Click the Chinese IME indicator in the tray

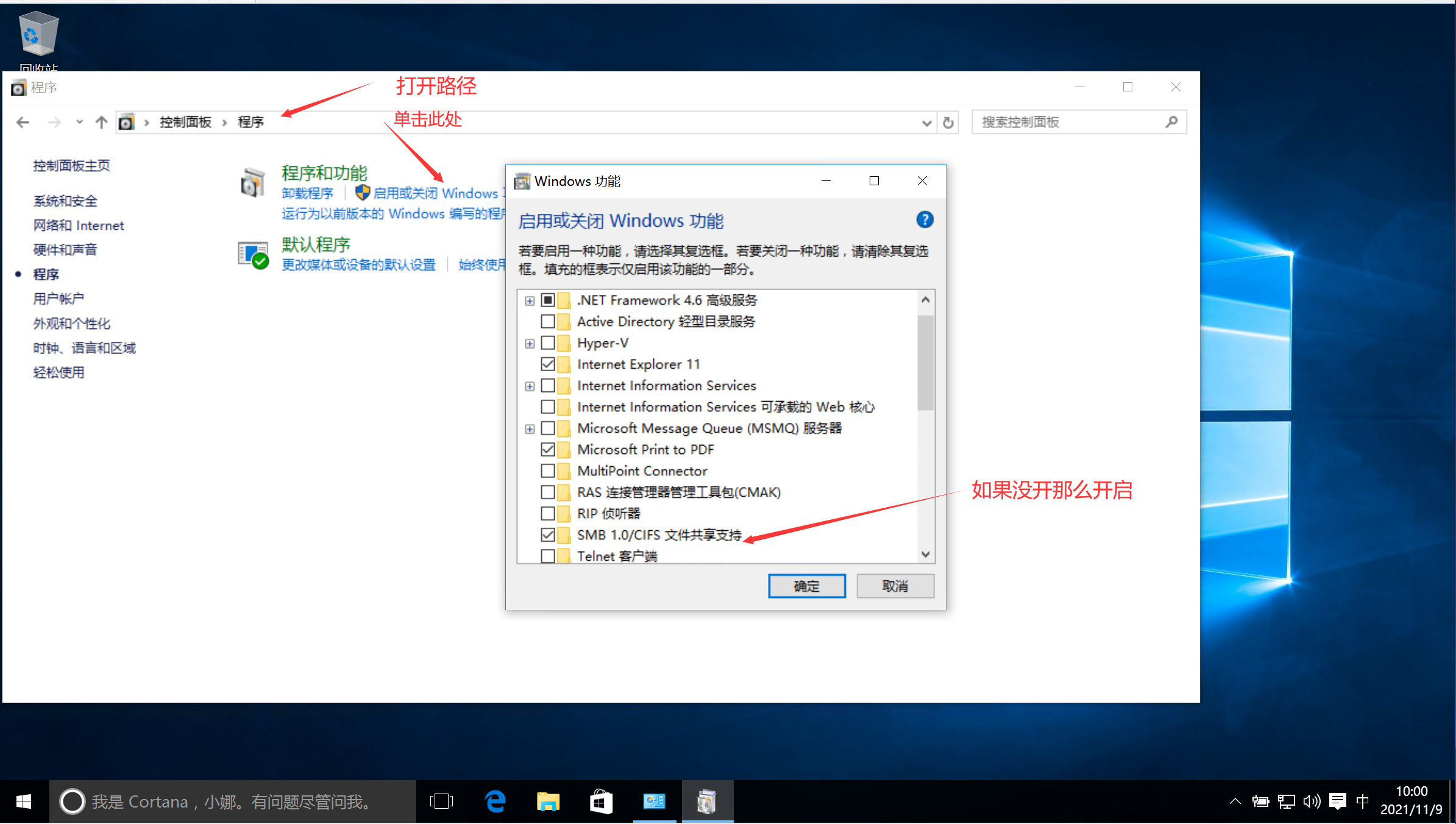(1363, 801)
